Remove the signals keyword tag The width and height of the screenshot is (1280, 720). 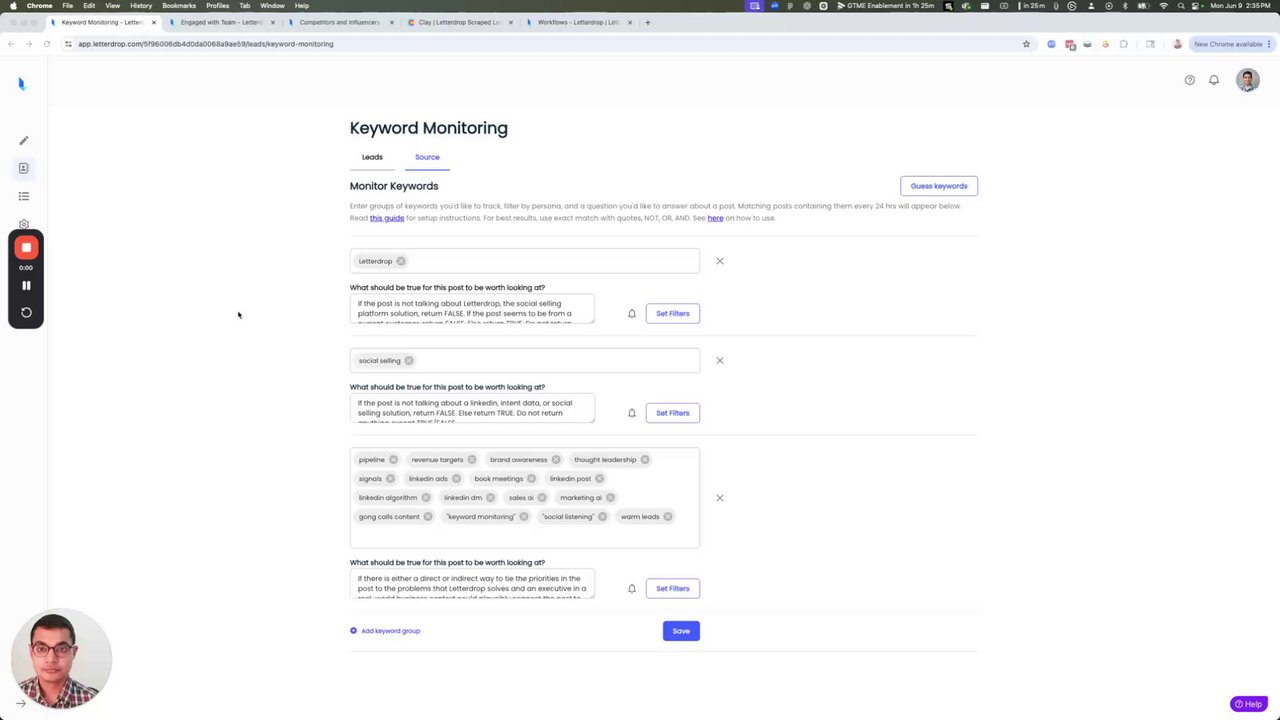pos(390,479)
